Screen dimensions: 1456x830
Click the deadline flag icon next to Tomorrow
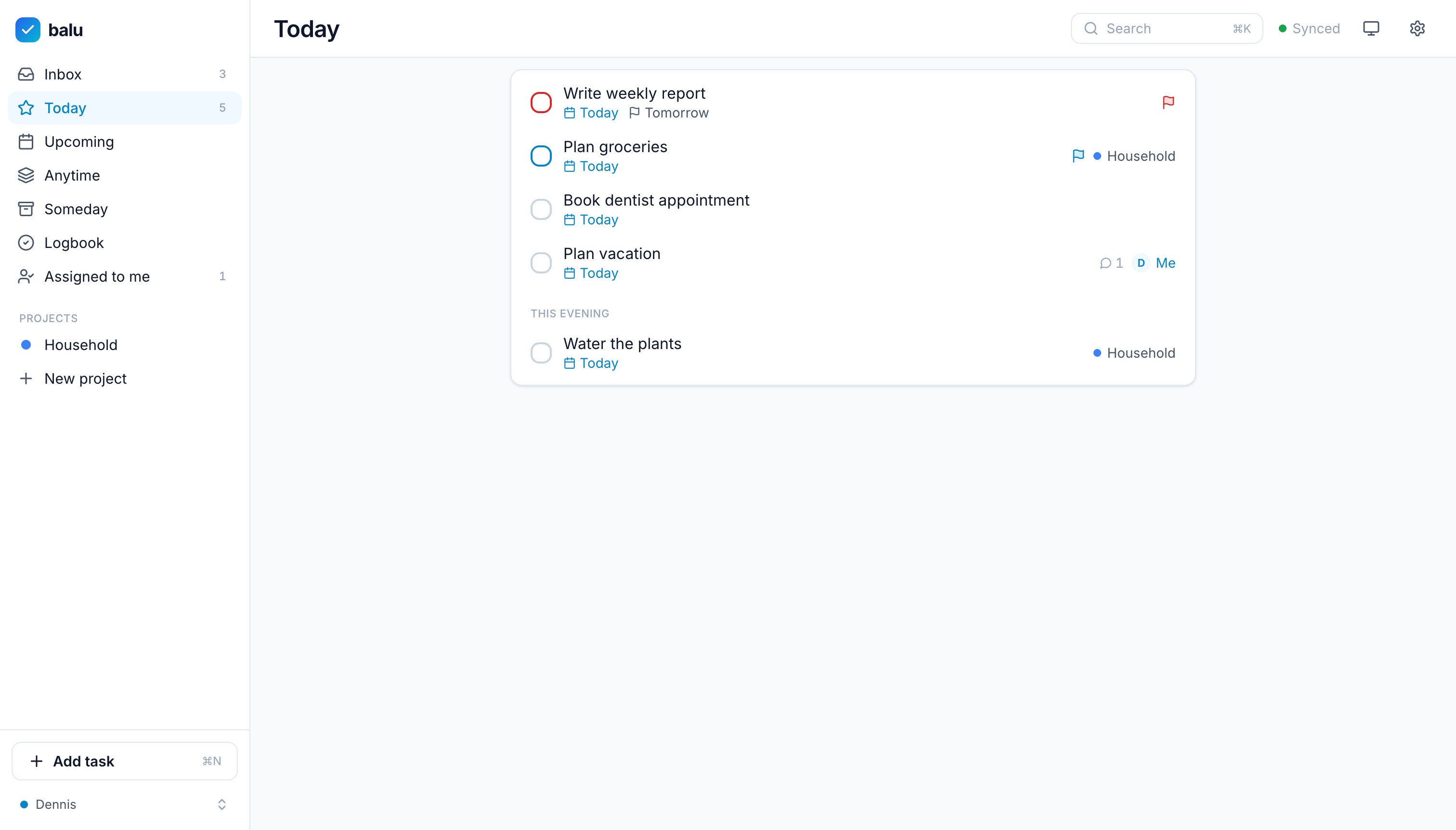[635, 113]
